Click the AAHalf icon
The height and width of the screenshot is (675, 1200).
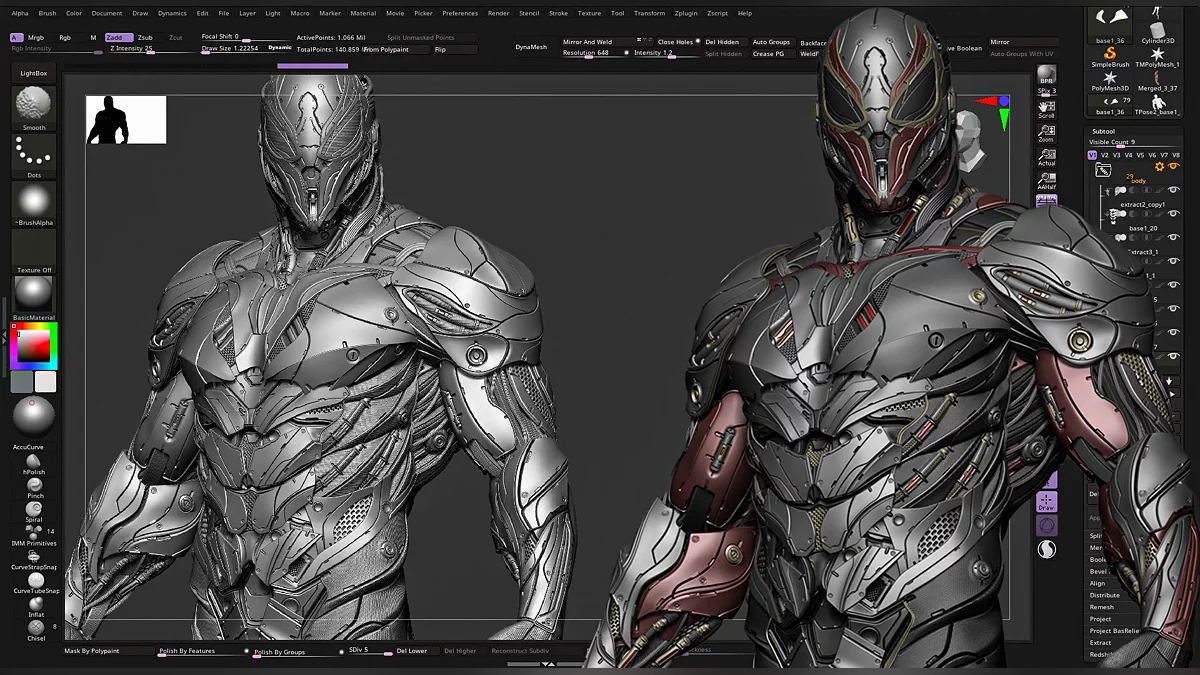pyautogui.click(x=1046, y=181)
